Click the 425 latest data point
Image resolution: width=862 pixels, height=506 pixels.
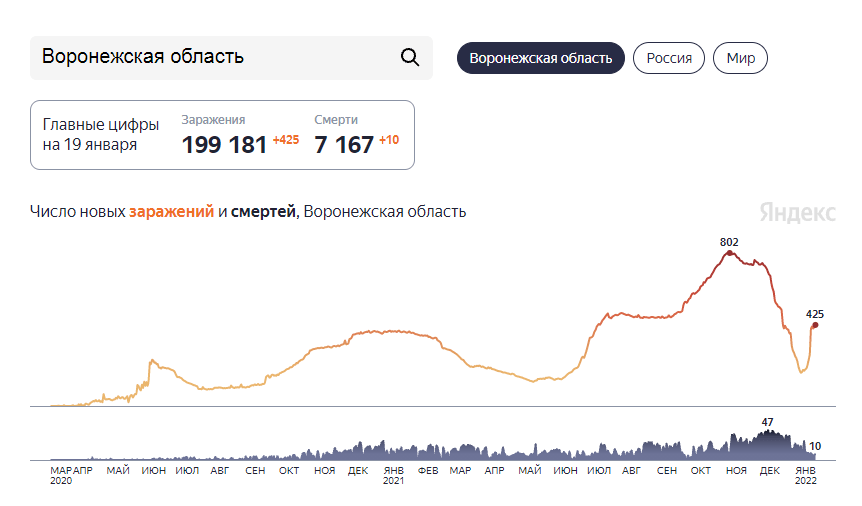coord(815,325)
